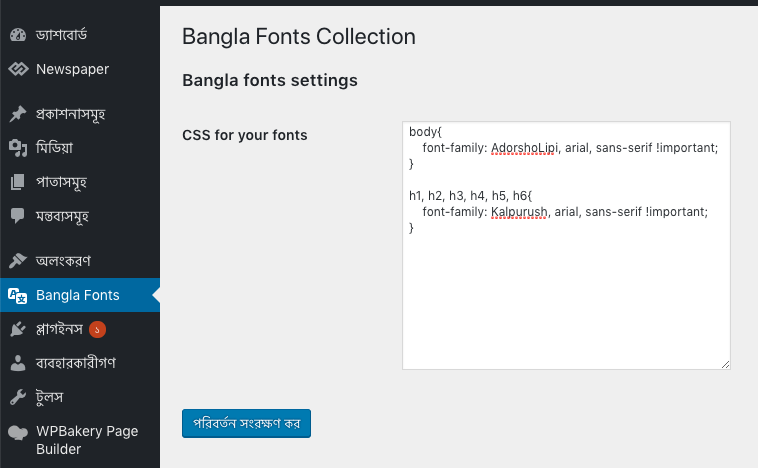
Task: Click inside the CSS for your fonts textarea
Action: coord(566,246)
